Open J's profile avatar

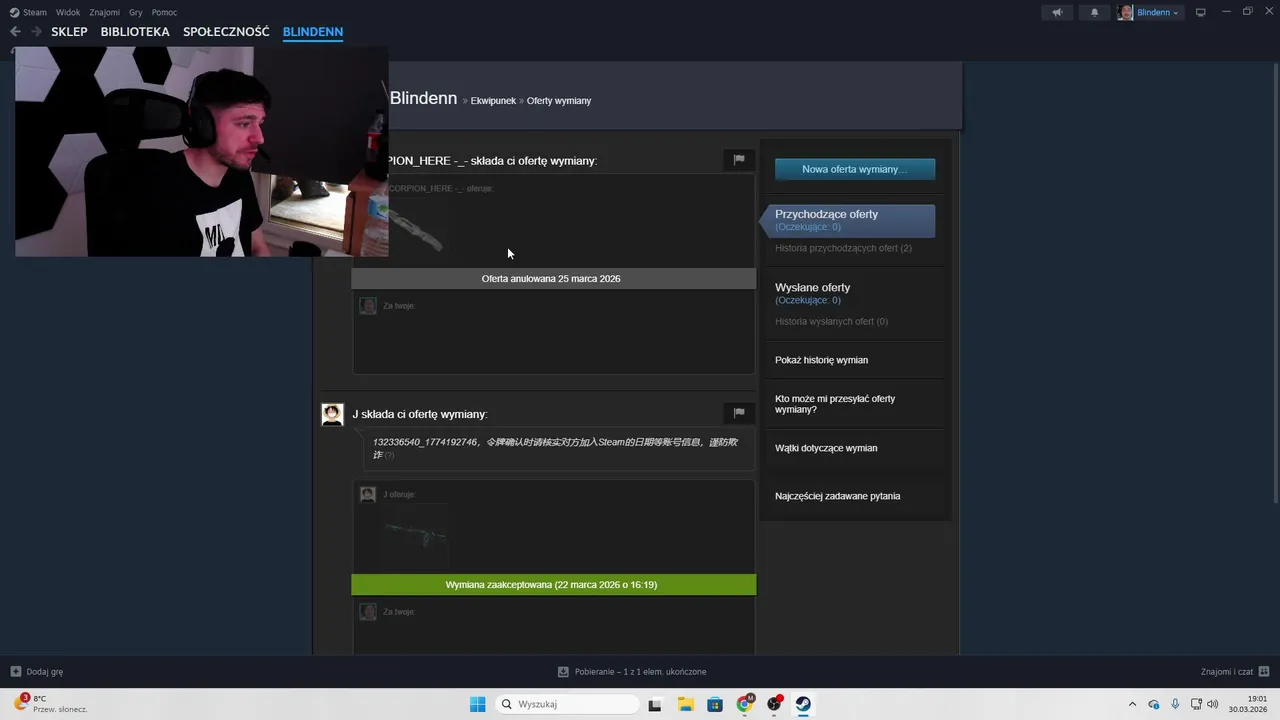tap(332, 414)
